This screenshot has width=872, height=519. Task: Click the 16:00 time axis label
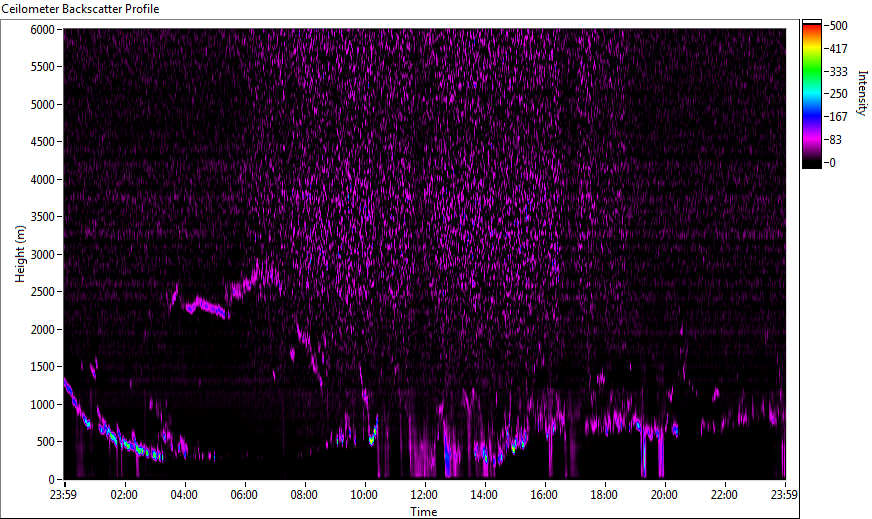(x=544, y=495)
